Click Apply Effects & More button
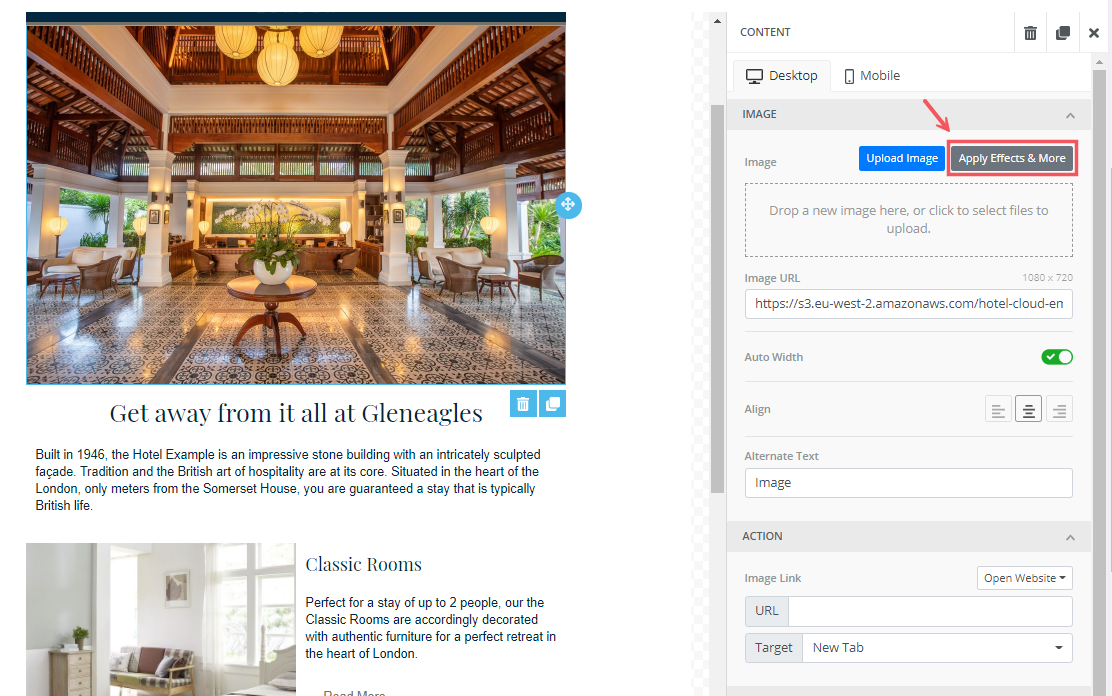This screenshot has height=696, width=1112. click(x=1012, y=158)
